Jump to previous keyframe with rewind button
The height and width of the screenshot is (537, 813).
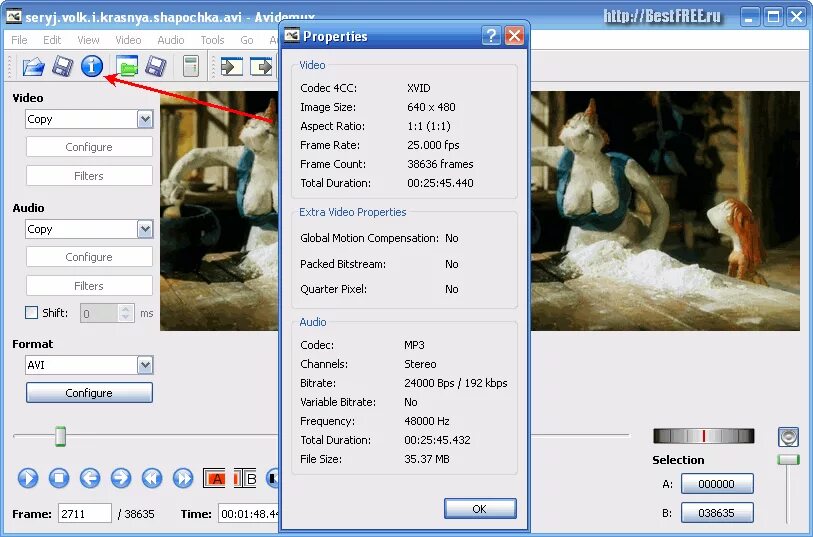152,478
